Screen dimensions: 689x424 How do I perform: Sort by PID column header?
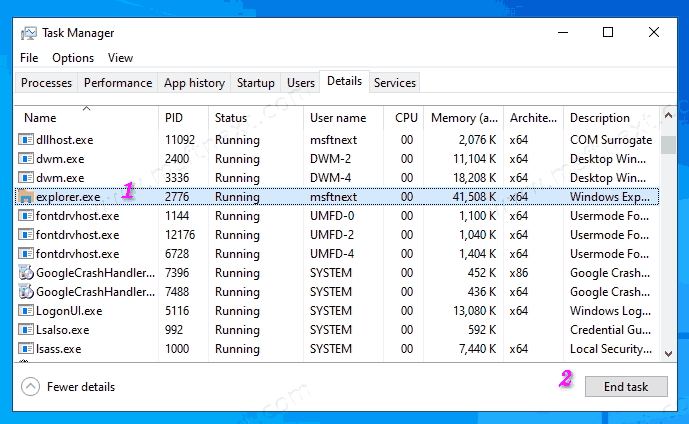point(174,118)
